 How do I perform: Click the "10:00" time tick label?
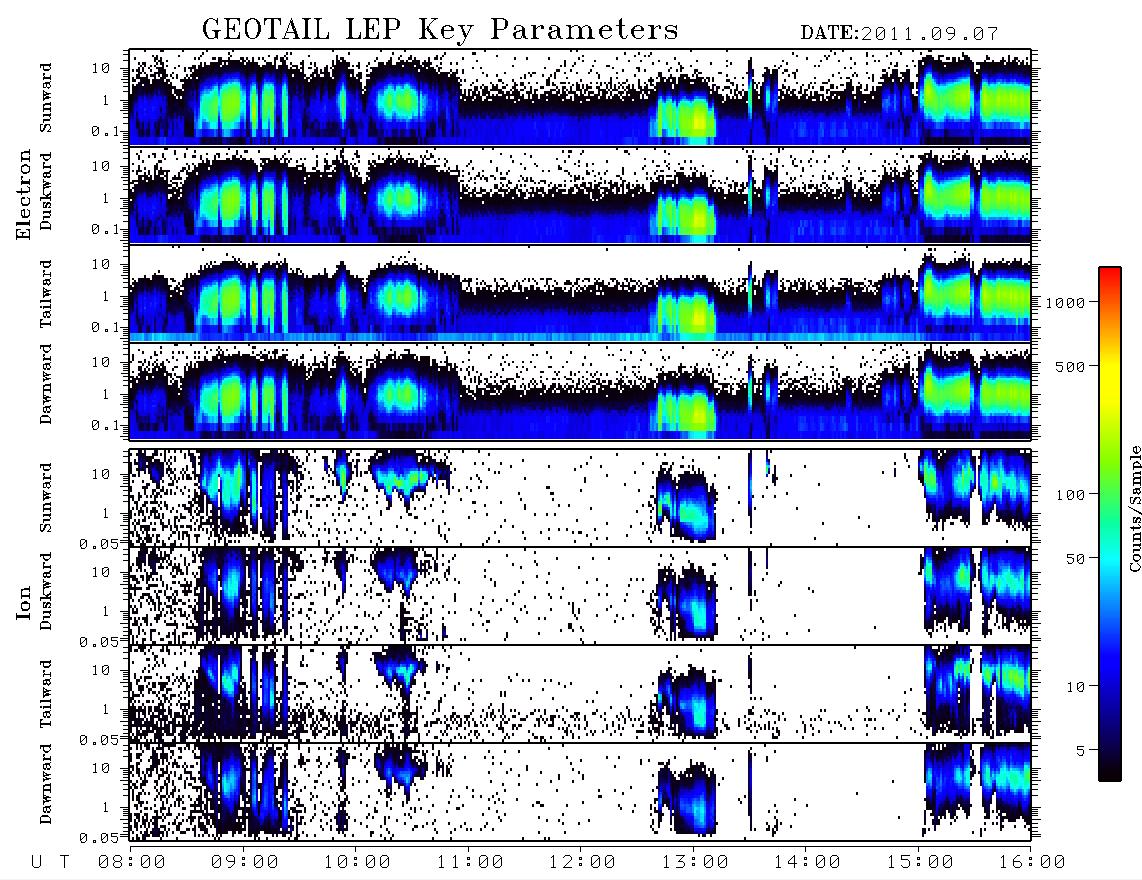click(x=358, y=862)
